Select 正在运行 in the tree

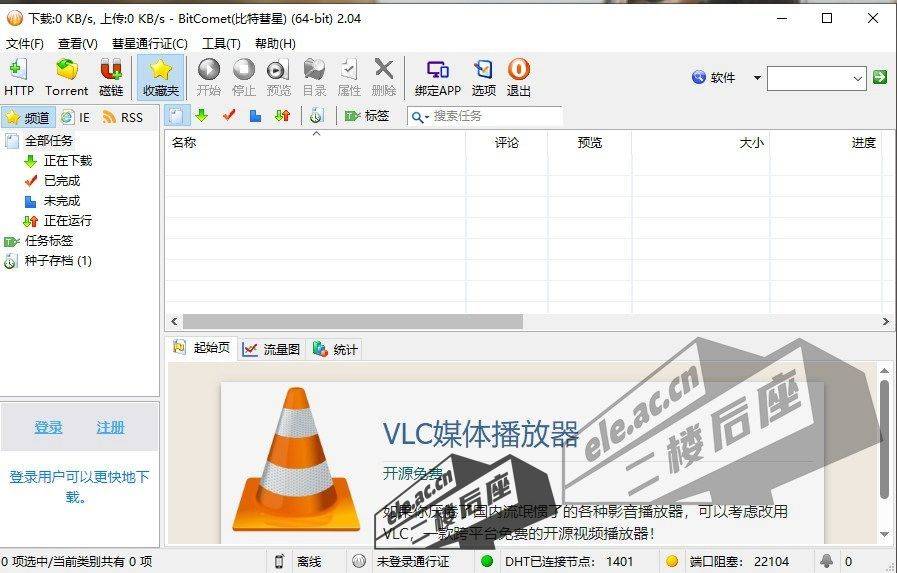point(68,221)
